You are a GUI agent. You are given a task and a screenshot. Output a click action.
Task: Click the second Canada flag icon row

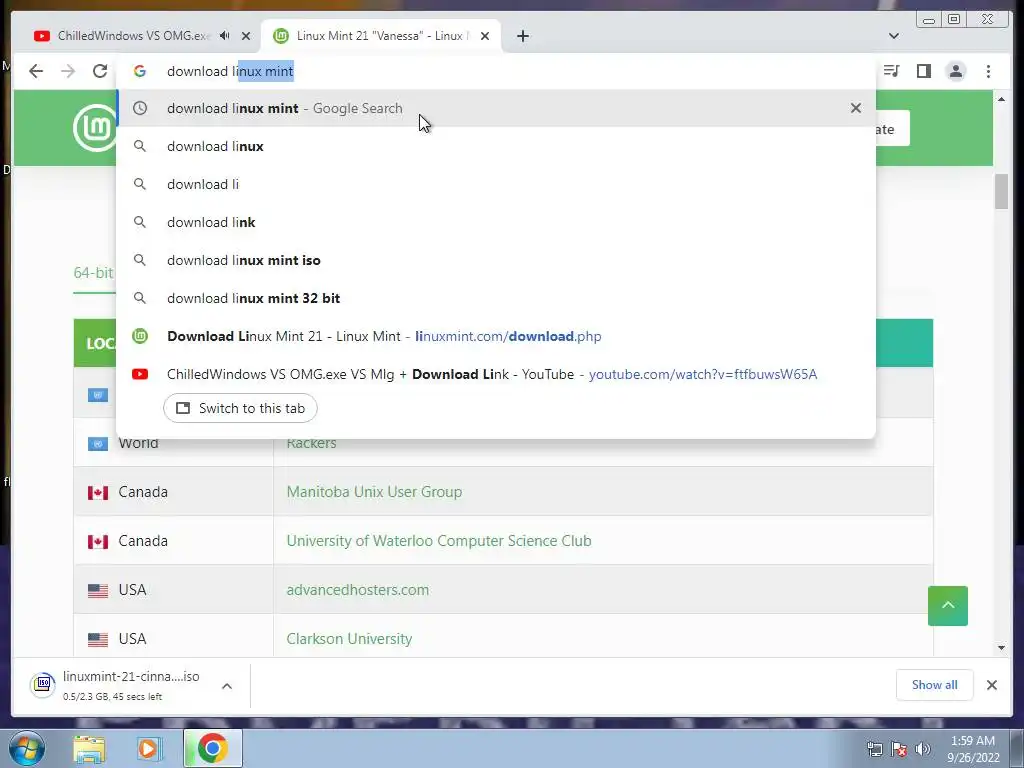pos(98,541)
